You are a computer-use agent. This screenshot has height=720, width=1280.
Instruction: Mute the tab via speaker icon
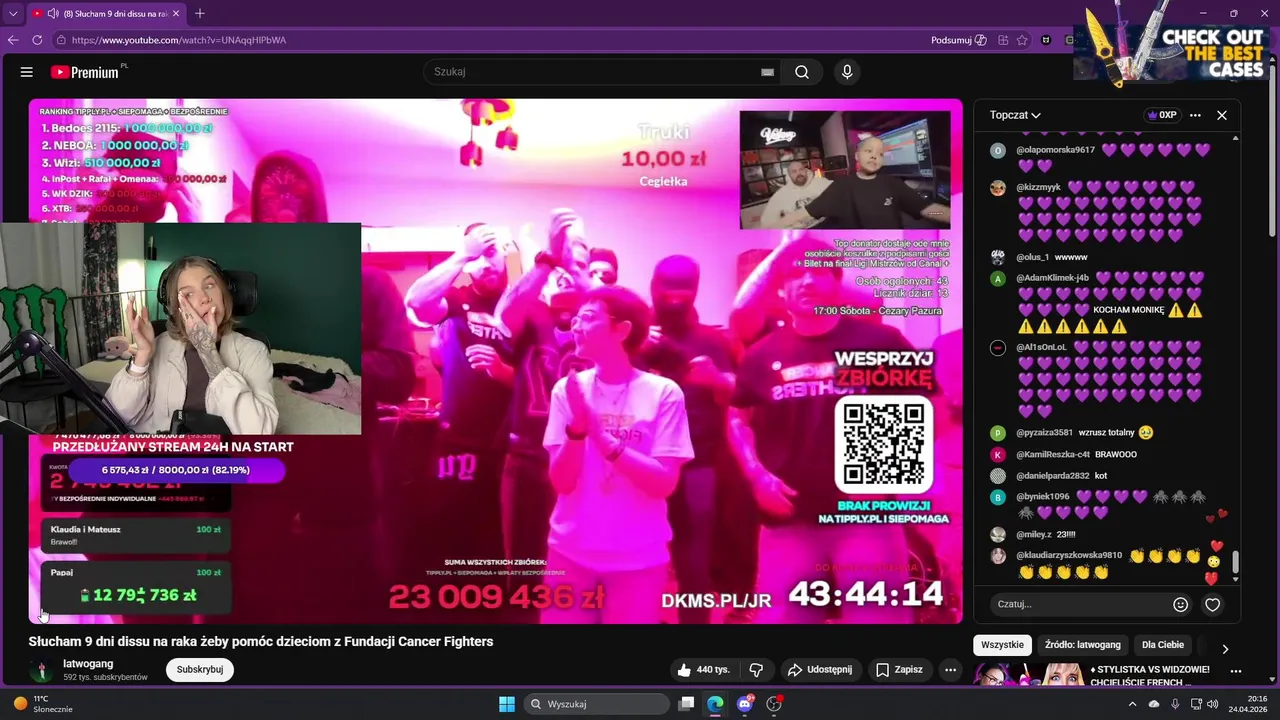pyautogui.click(x=51, y=13)
